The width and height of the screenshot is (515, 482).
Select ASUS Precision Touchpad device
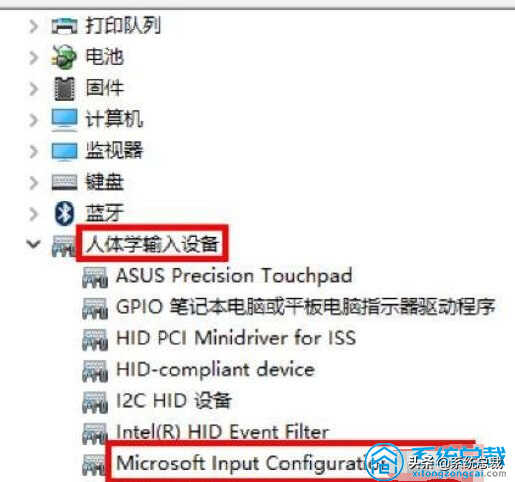pos(234,276)
